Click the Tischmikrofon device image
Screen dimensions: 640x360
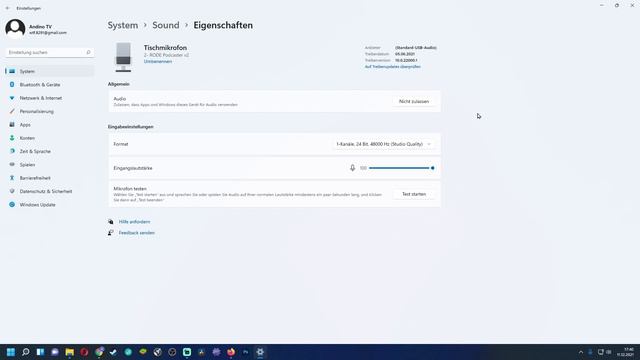coord(123,57)
